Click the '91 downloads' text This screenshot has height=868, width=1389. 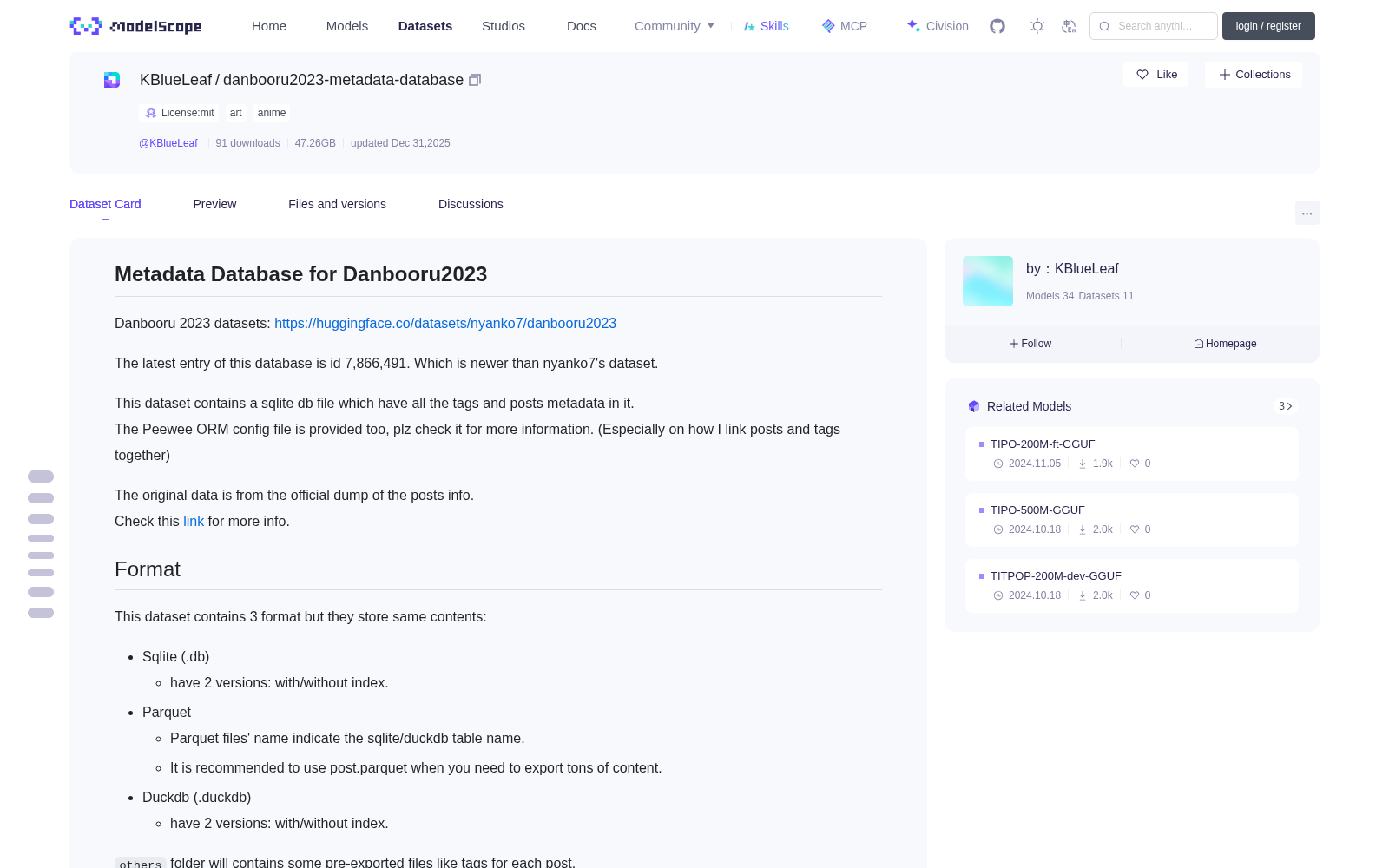(x=247, y=143)
